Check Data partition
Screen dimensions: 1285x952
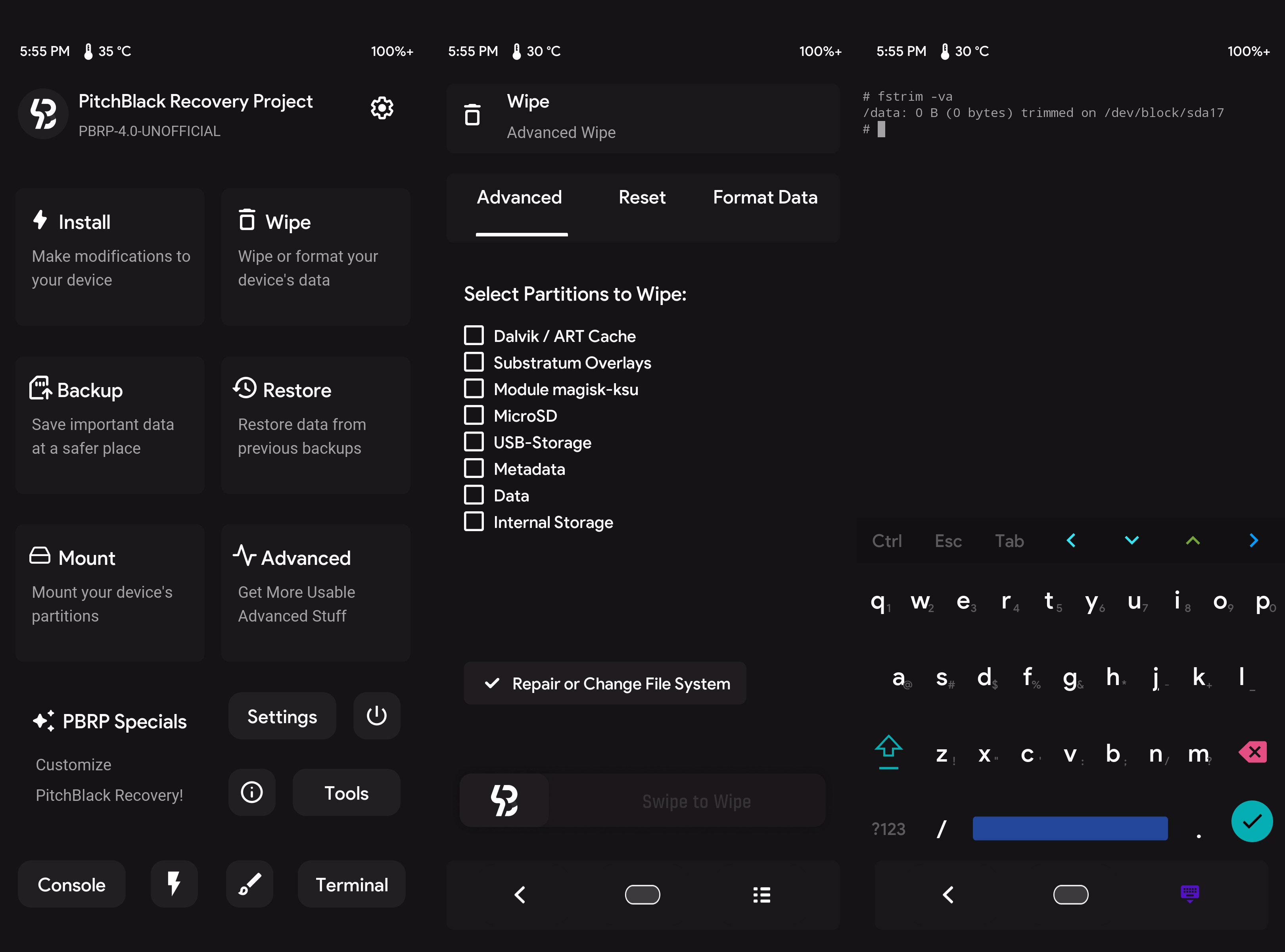474,494
